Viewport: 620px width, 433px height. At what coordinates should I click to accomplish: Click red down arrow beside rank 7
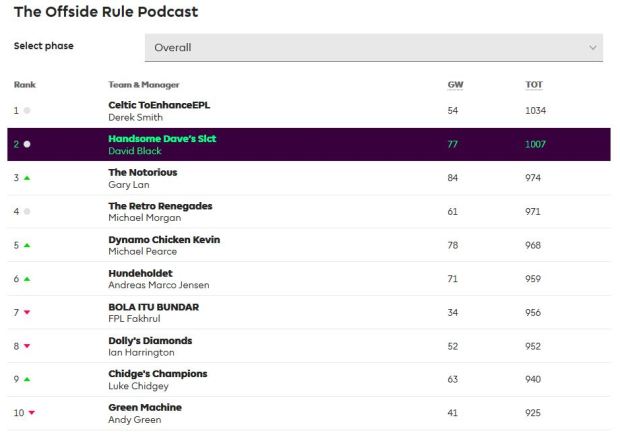point(27,313)
